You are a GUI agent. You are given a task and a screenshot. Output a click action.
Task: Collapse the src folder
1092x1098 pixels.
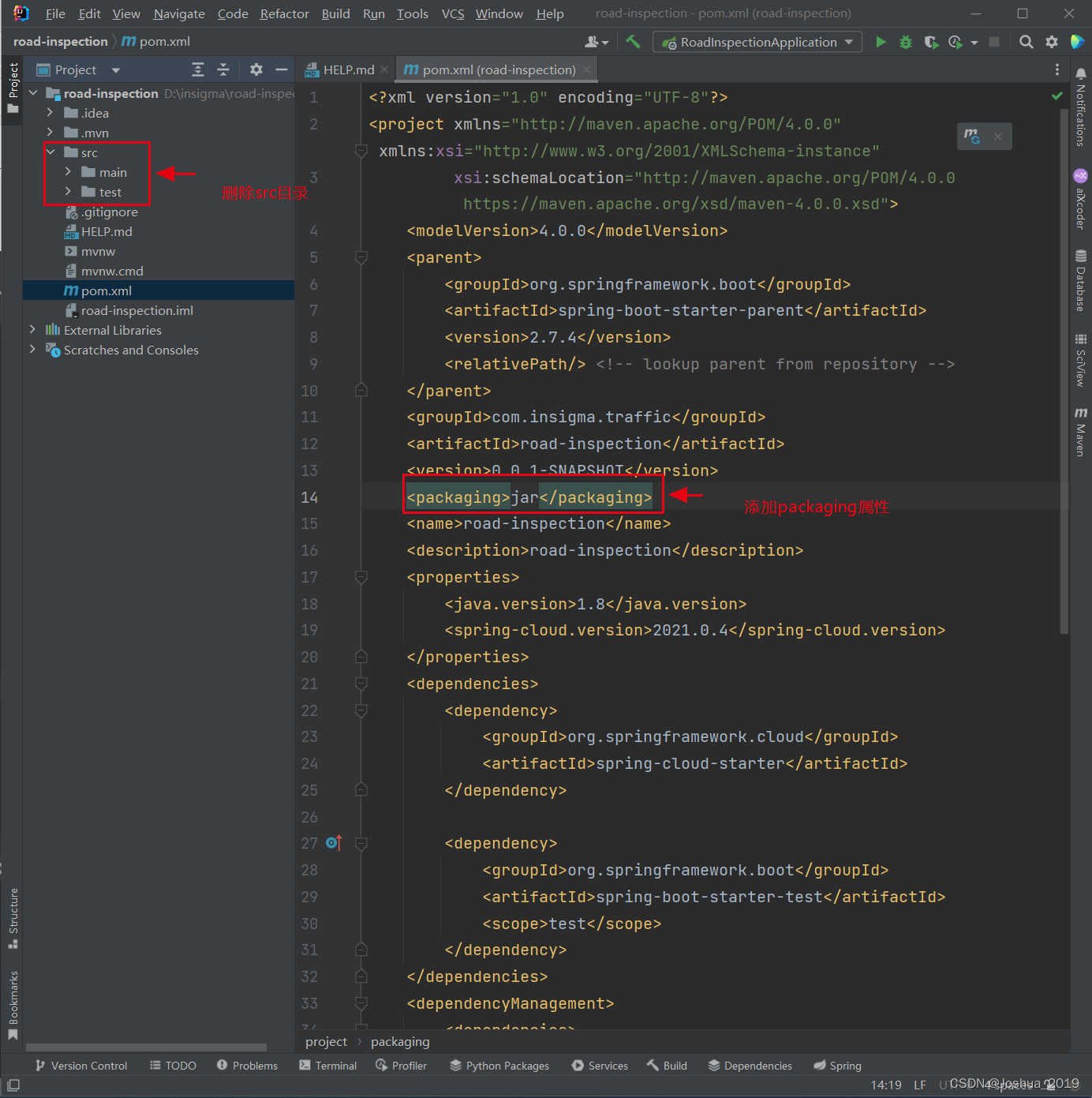pos(50,152)
